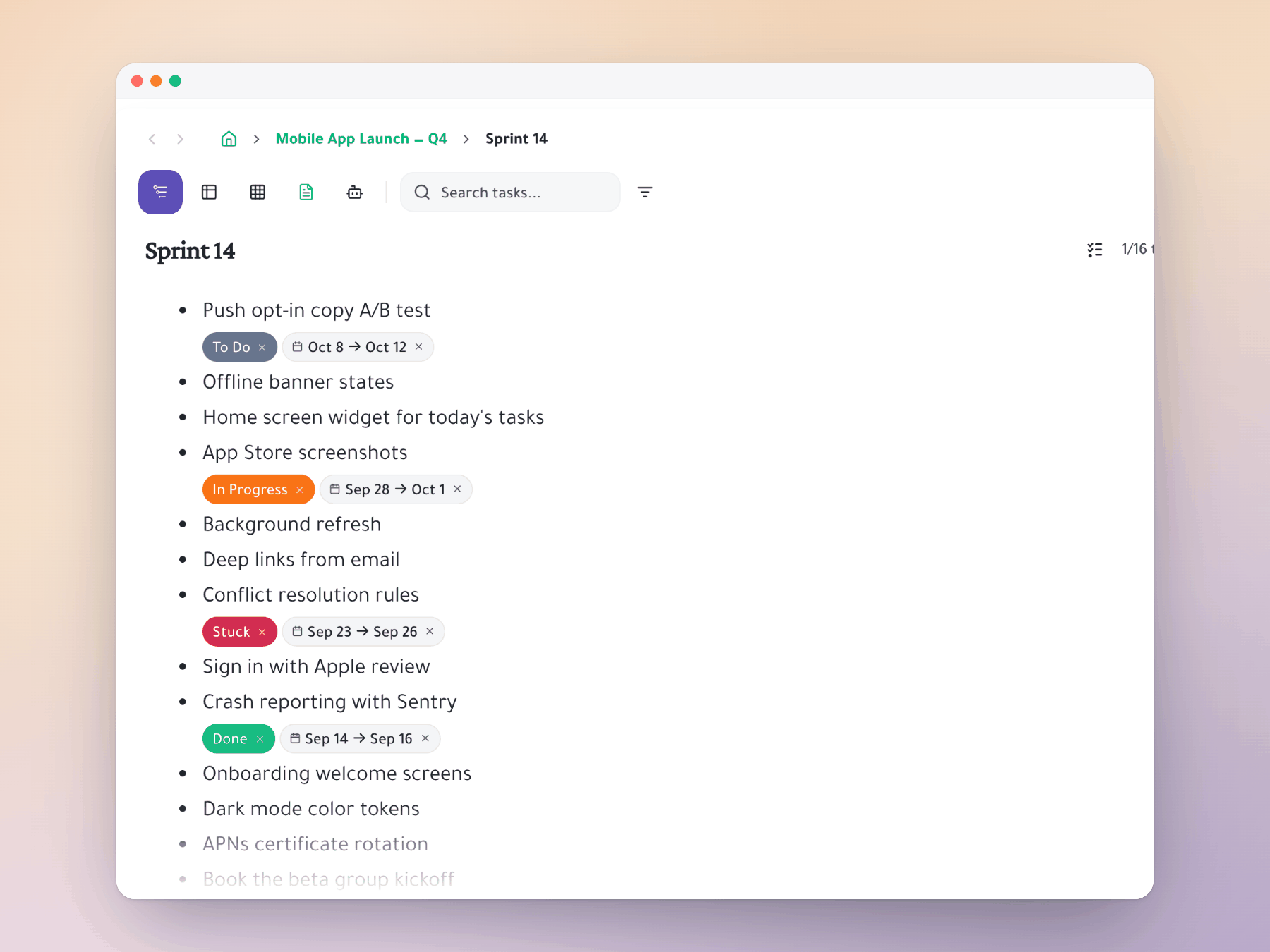Open the document view icon
1270x952 pixels.
(x=306, y=192)
